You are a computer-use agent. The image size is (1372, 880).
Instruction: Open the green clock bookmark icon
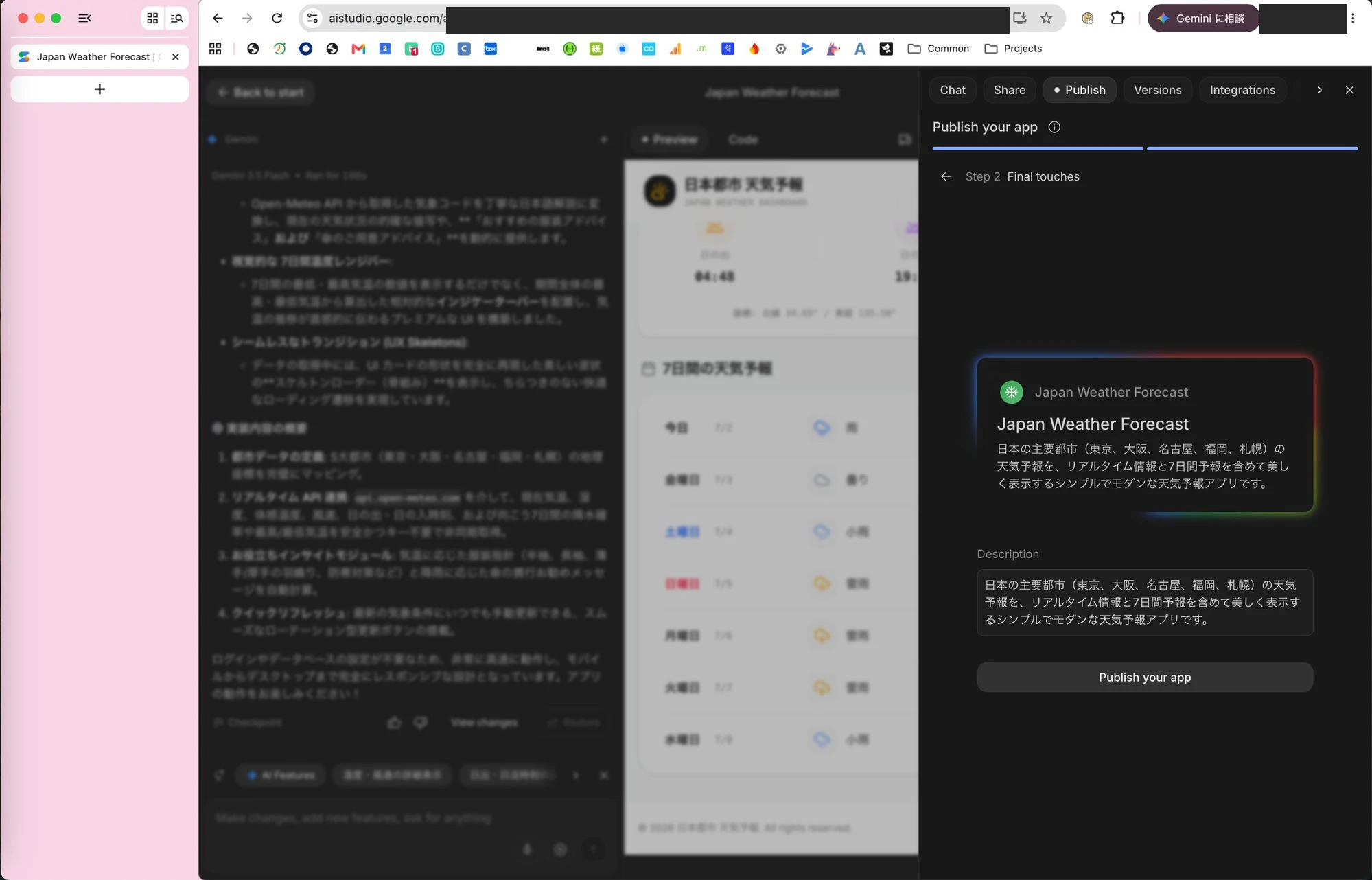279,49
